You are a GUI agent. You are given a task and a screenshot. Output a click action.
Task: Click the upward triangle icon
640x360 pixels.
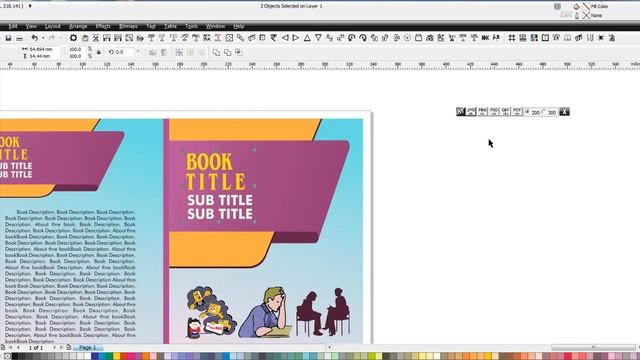(307, 38)
